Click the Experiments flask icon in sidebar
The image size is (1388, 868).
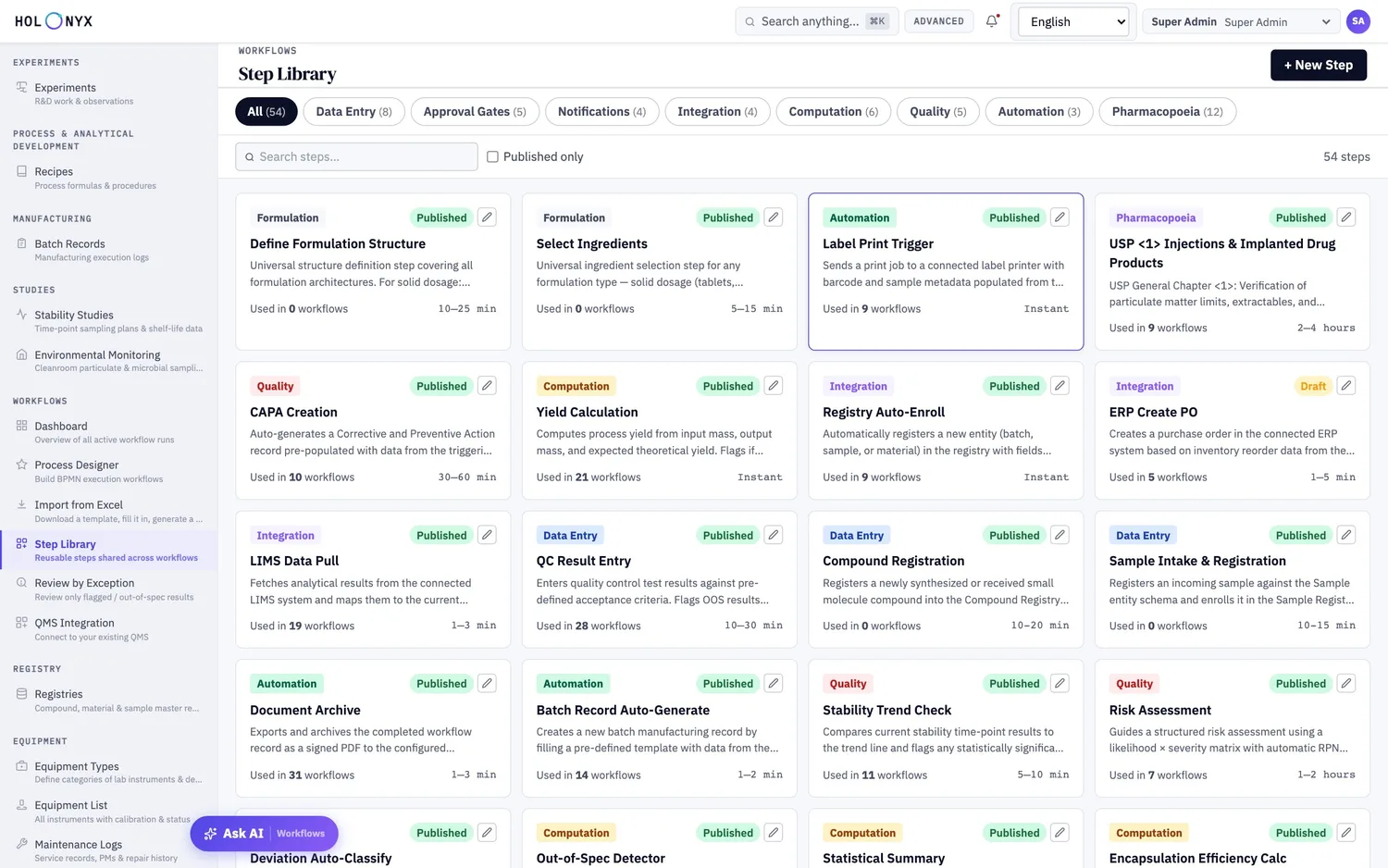(21, 87)
